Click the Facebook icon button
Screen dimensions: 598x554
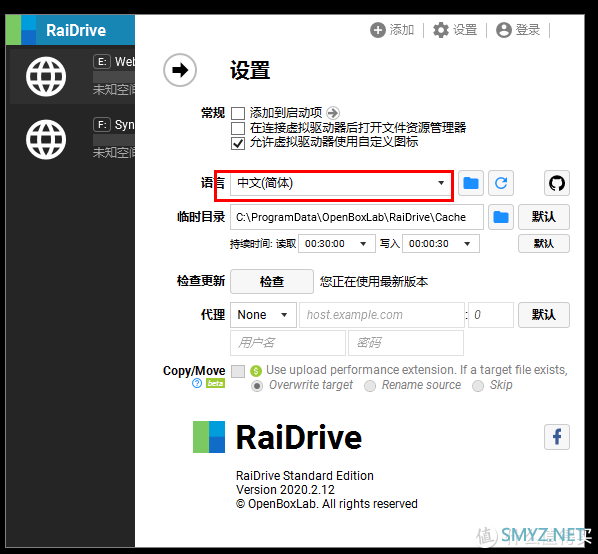tap(556, 437)
